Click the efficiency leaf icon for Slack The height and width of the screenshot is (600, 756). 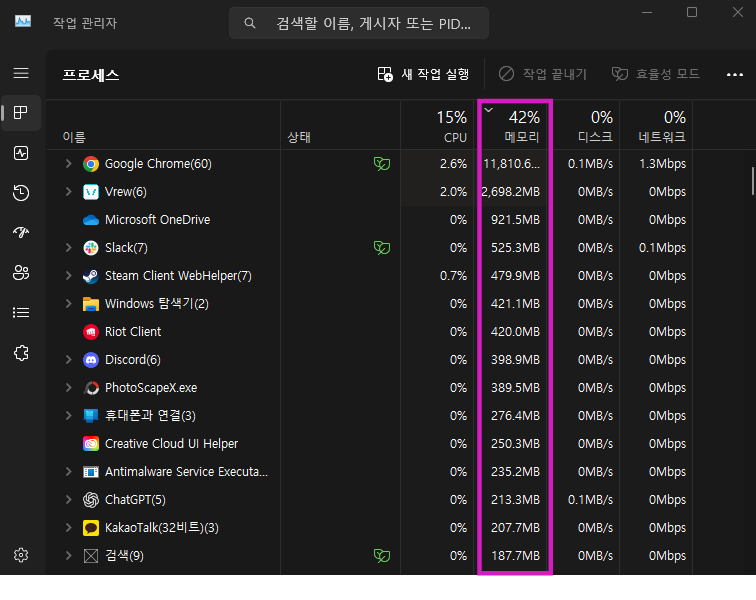pyautogui.click(x=382, y=248)
